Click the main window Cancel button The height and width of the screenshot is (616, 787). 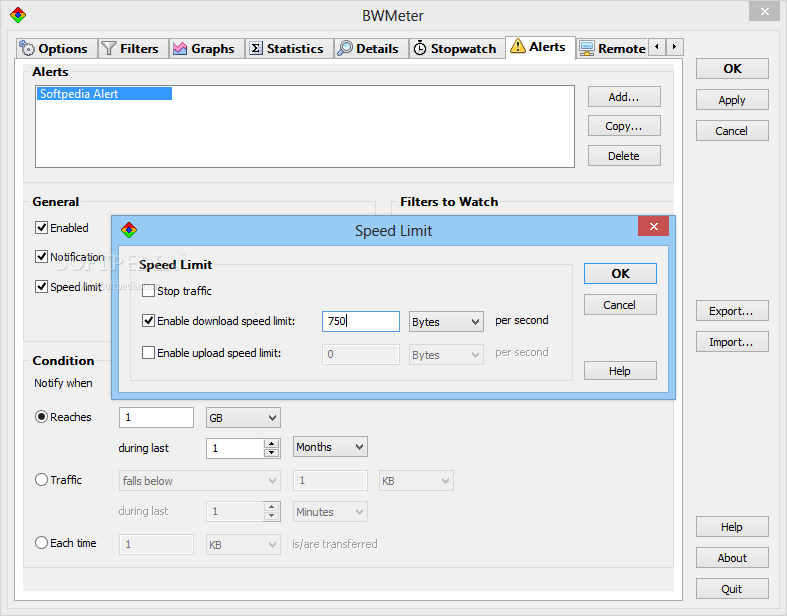pos(732,131)
